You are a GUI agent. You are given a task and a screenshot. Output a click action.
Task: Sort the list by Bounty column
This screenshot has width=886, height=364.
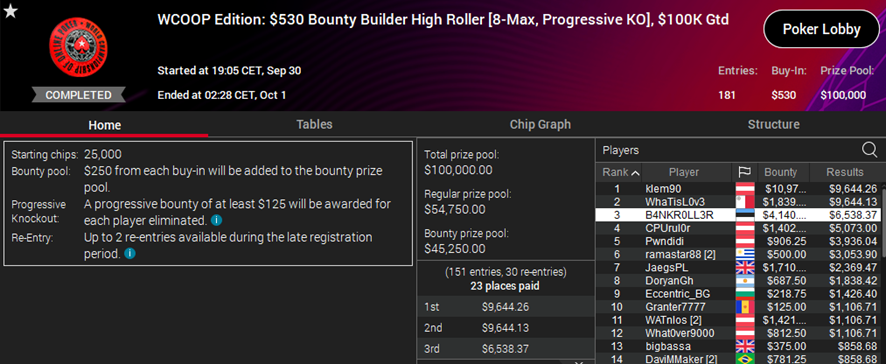click(780, 172)
